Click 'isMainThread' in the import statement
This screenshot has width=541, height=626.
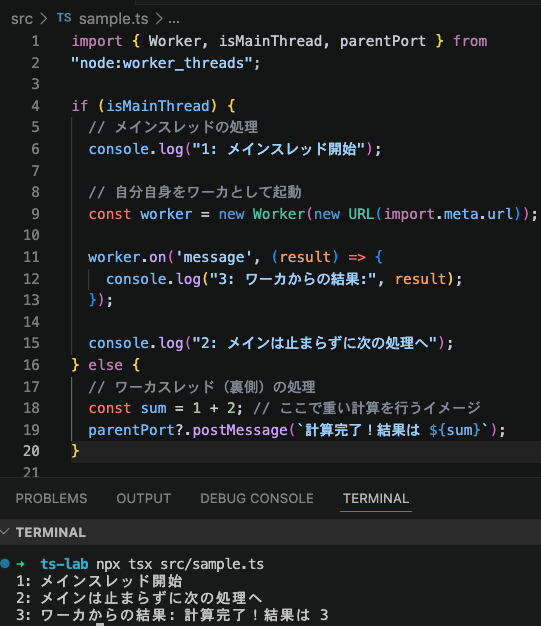point(270,41)
